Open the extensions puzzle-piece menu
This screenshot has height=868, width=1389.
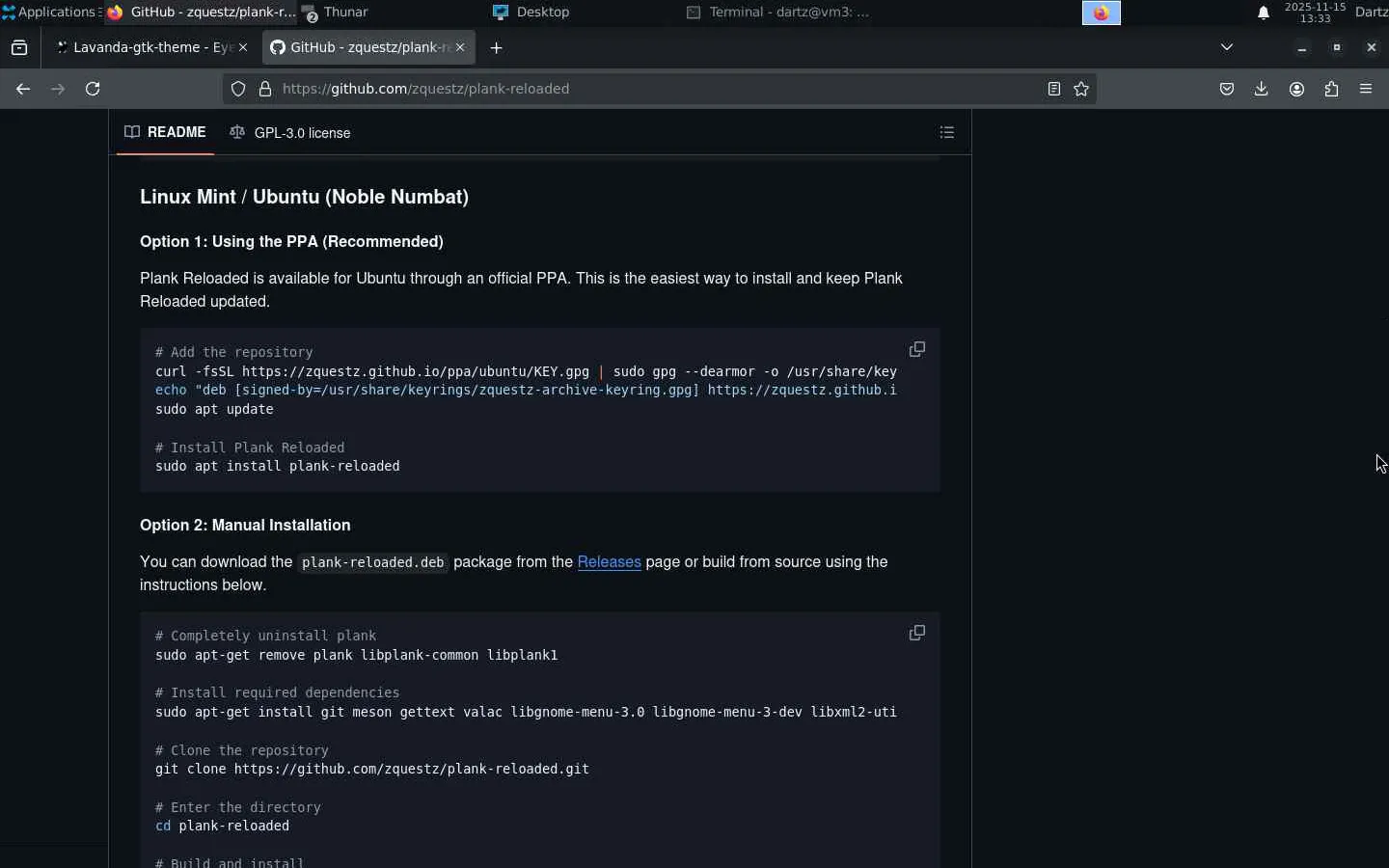click(1331, 89)
